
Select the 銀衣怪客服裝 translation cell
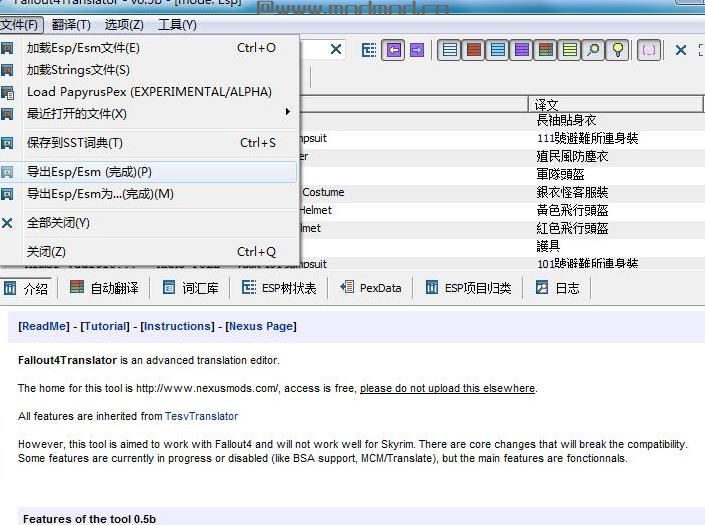click(617, 192)
